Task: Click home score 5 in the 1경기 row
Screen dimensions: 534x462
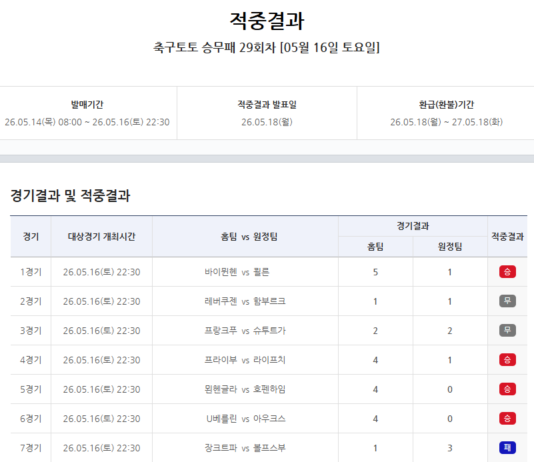Action: point(375,272)
